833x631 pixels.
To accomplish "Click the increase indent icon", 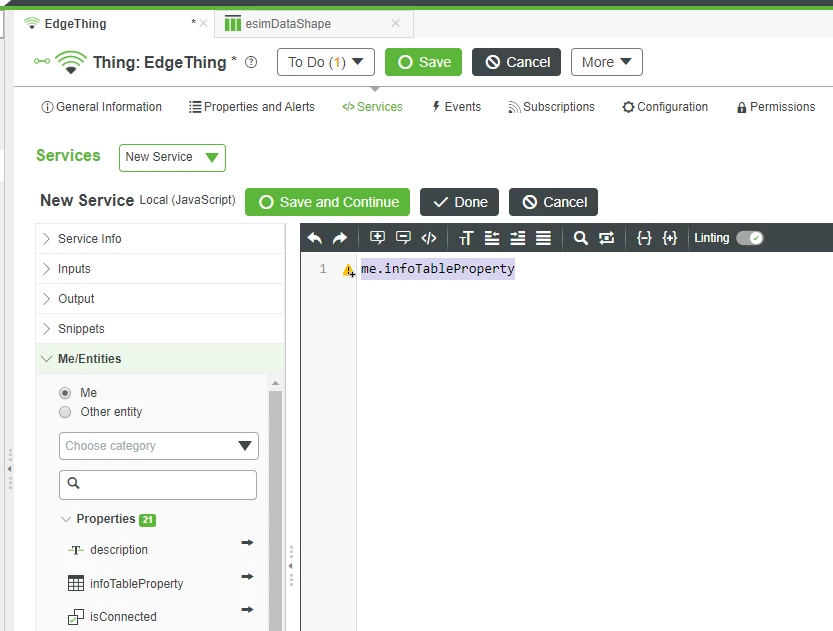I will click(x=517, y=238).
